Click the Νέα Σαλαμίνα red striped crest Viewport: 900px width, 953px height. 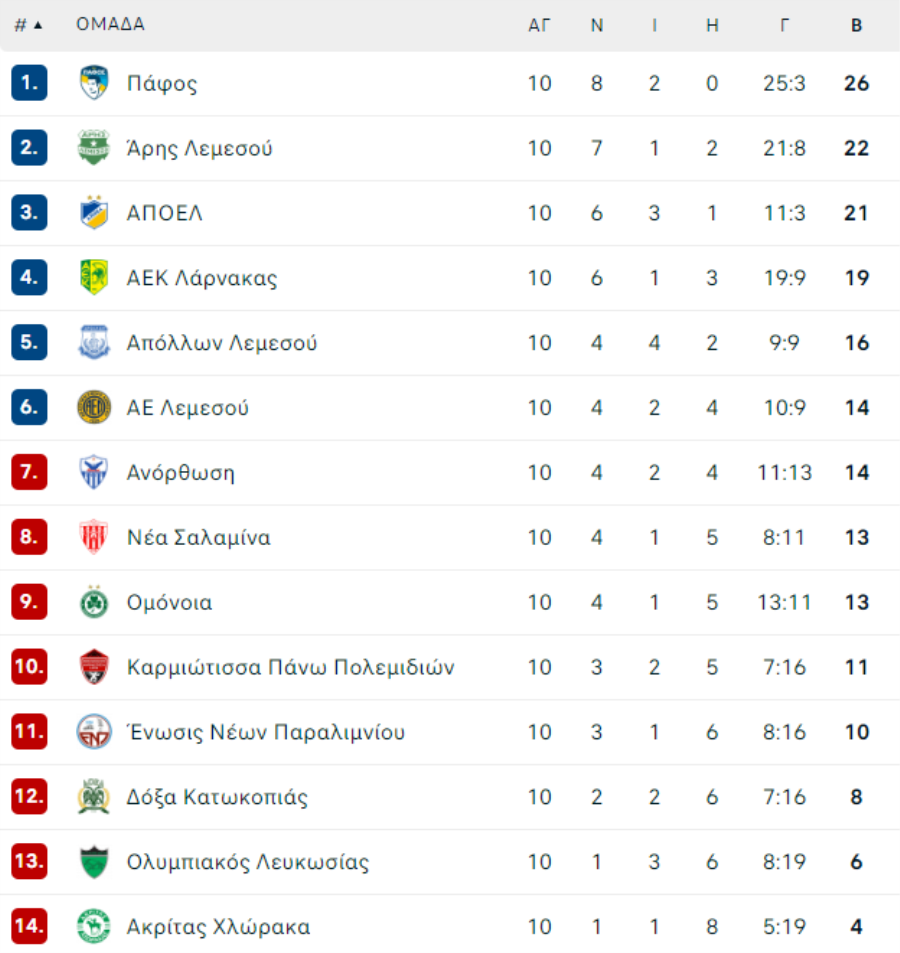click(x=94, y=537)
